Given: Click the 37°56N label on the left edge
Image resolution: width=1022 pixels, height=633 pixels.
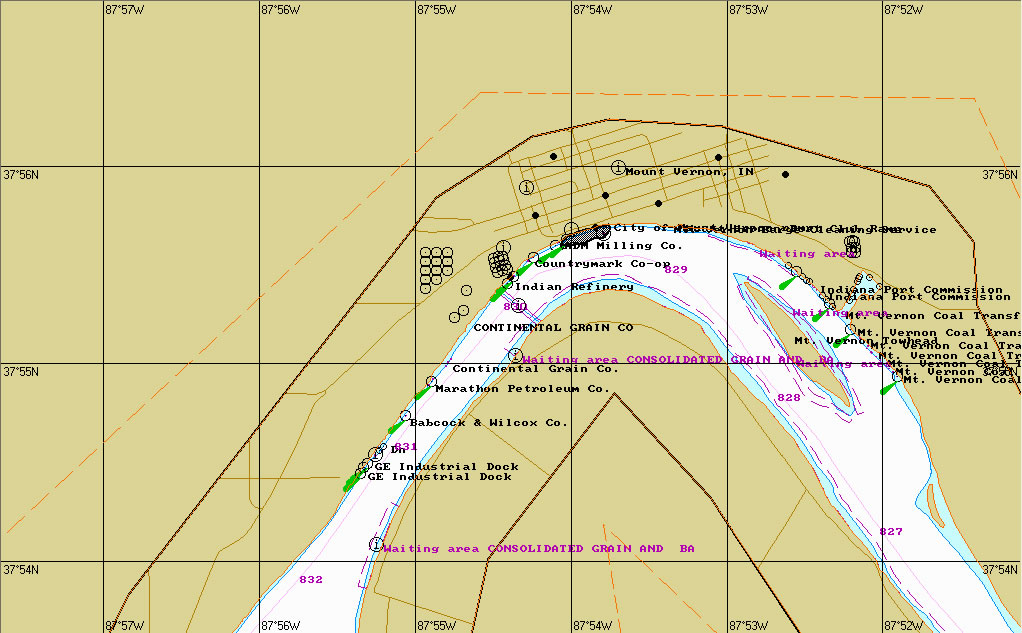Looking at the screenshot, I should pos(21,175).
